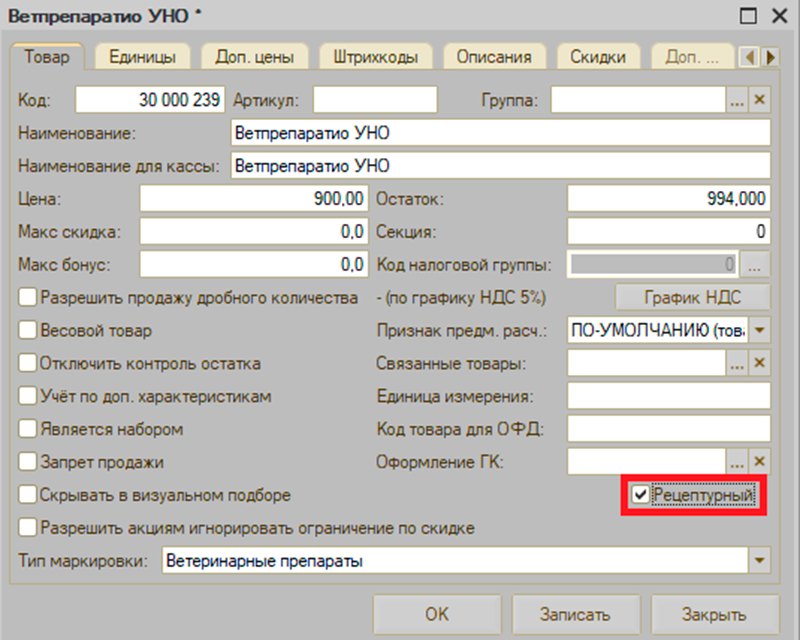Open the График НДС button
Screen dimensions: 800x640
pyautogui.click(x=692, y=297)
